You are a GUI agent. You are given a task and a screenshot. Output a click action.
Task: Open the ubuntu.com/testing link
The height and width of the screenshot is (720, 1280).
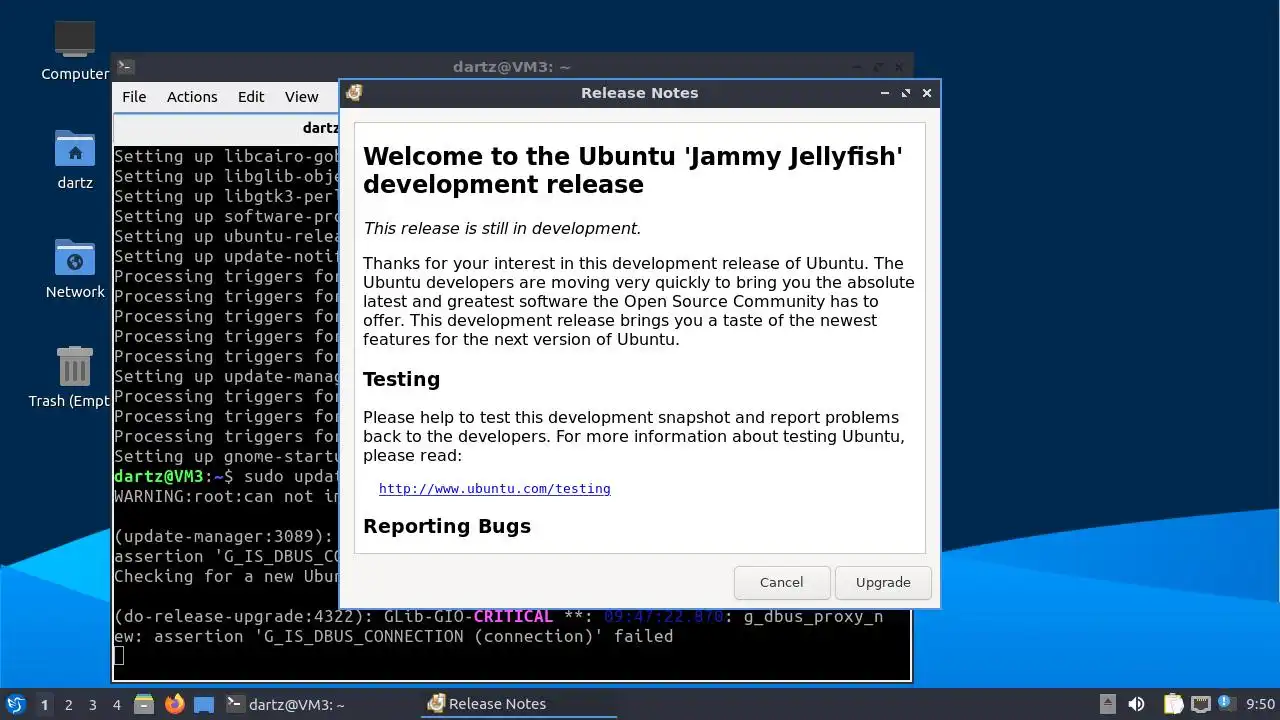coord(494,488)
